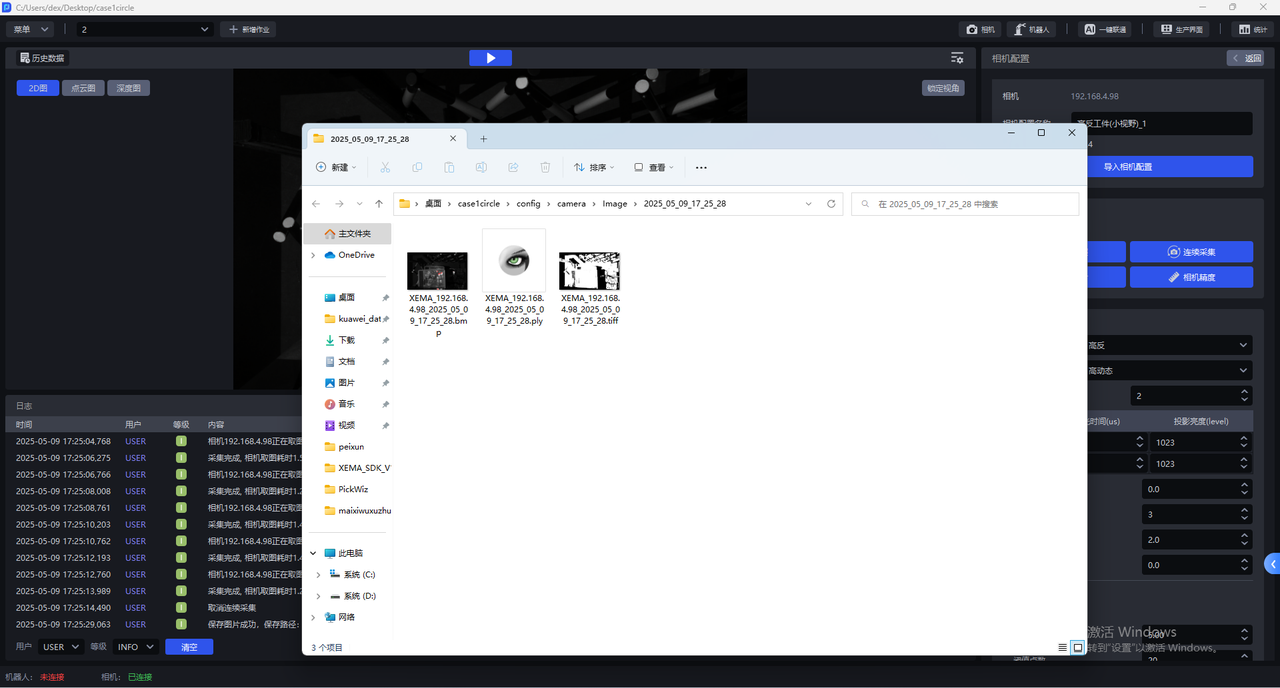
Task: Open the 相机 camera toolbar button
Action: [x=981, y=30]
